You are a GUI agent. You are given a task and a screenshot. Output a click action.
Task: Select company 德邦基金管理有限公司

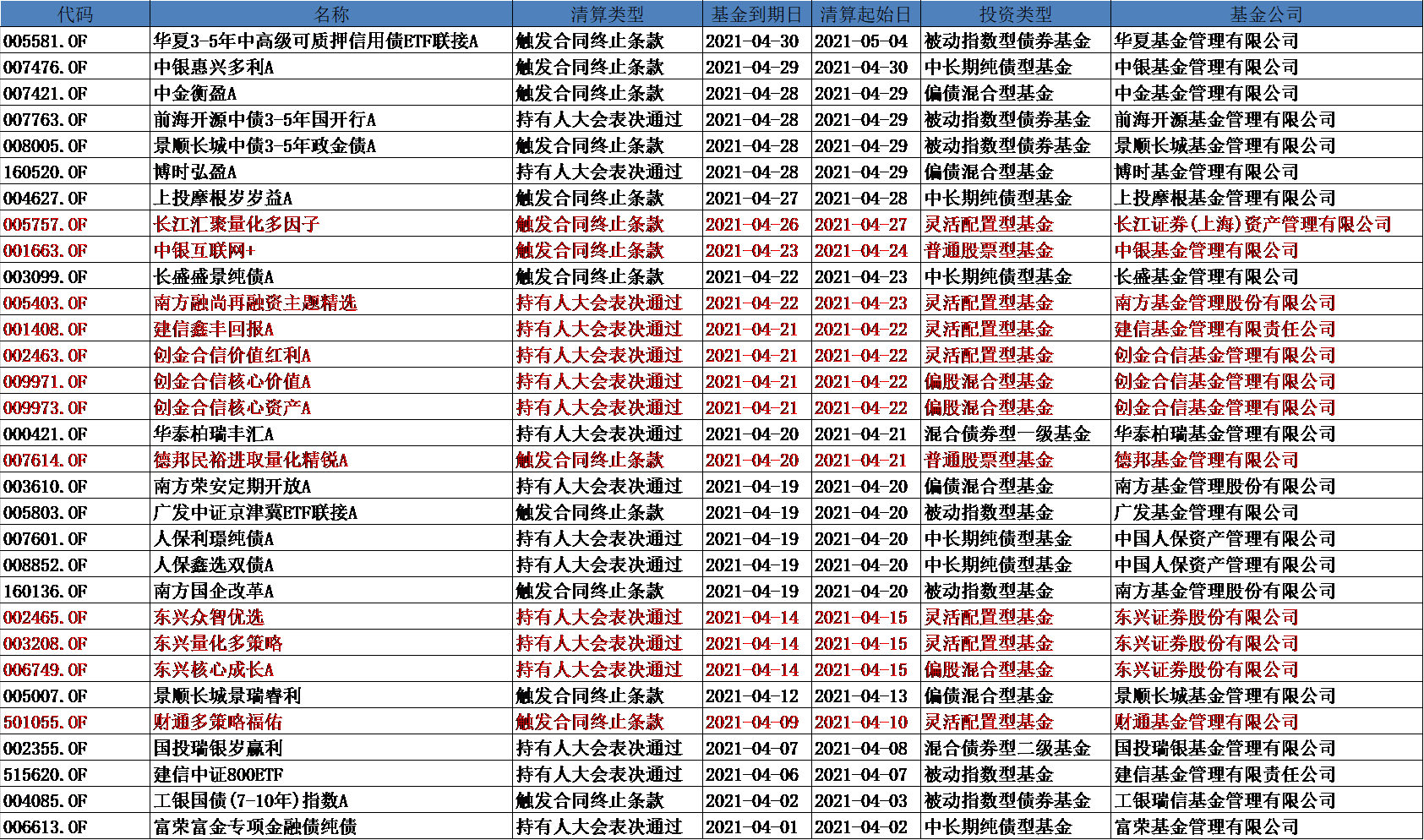point(1207,461)
